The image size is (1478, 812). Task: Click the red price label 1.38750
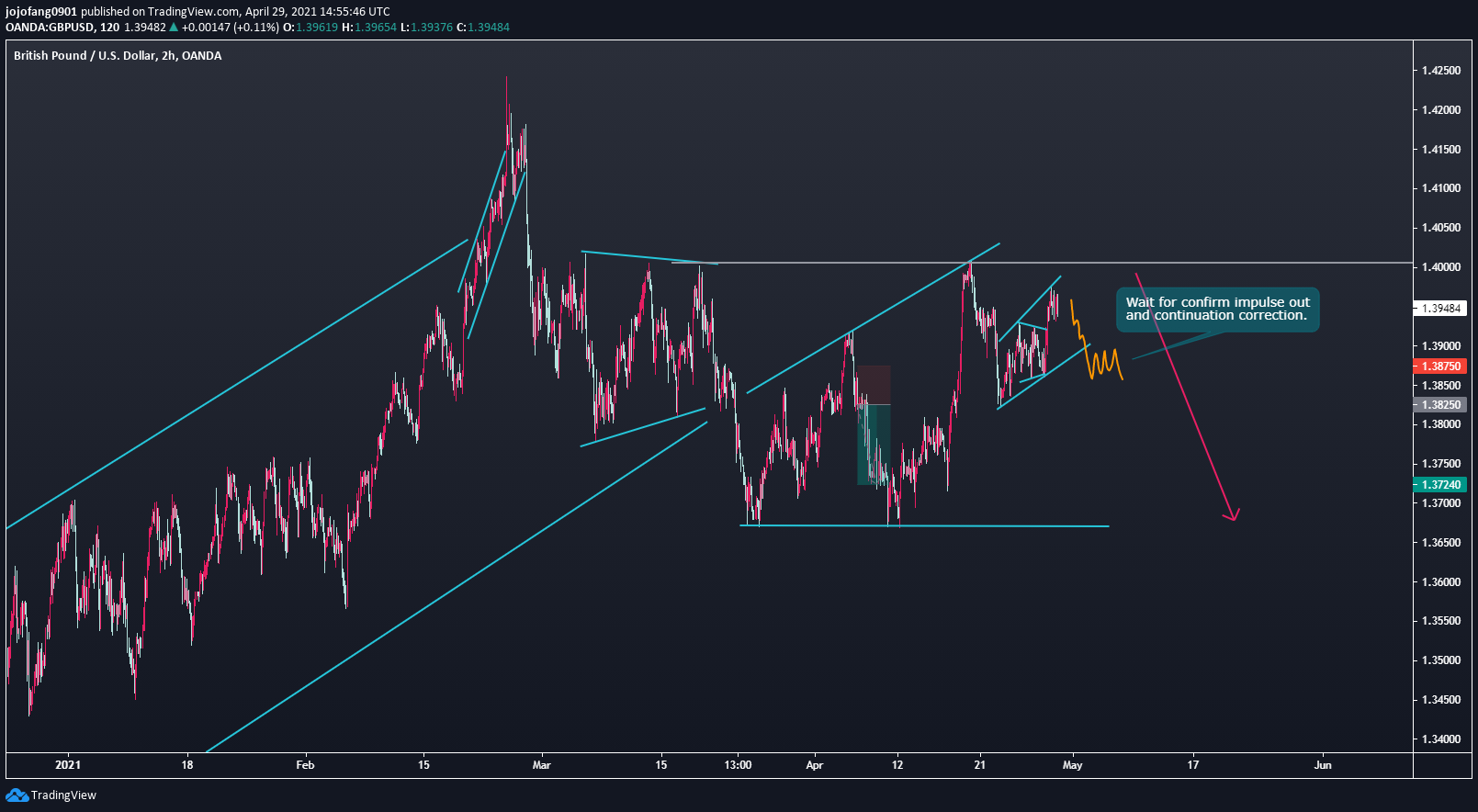coord(1440,366)
